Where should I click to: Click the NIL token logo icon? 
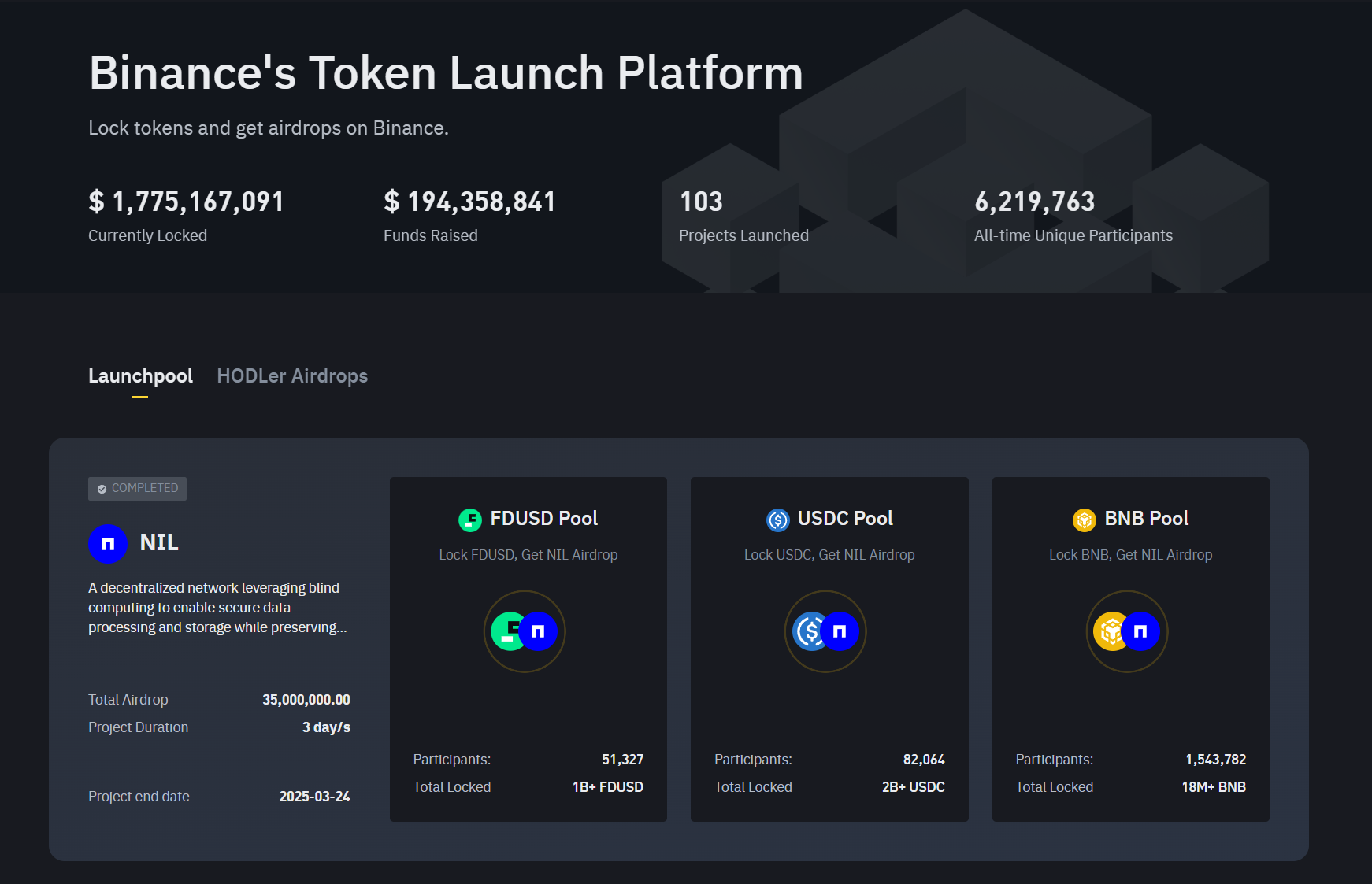coord(108,544)
